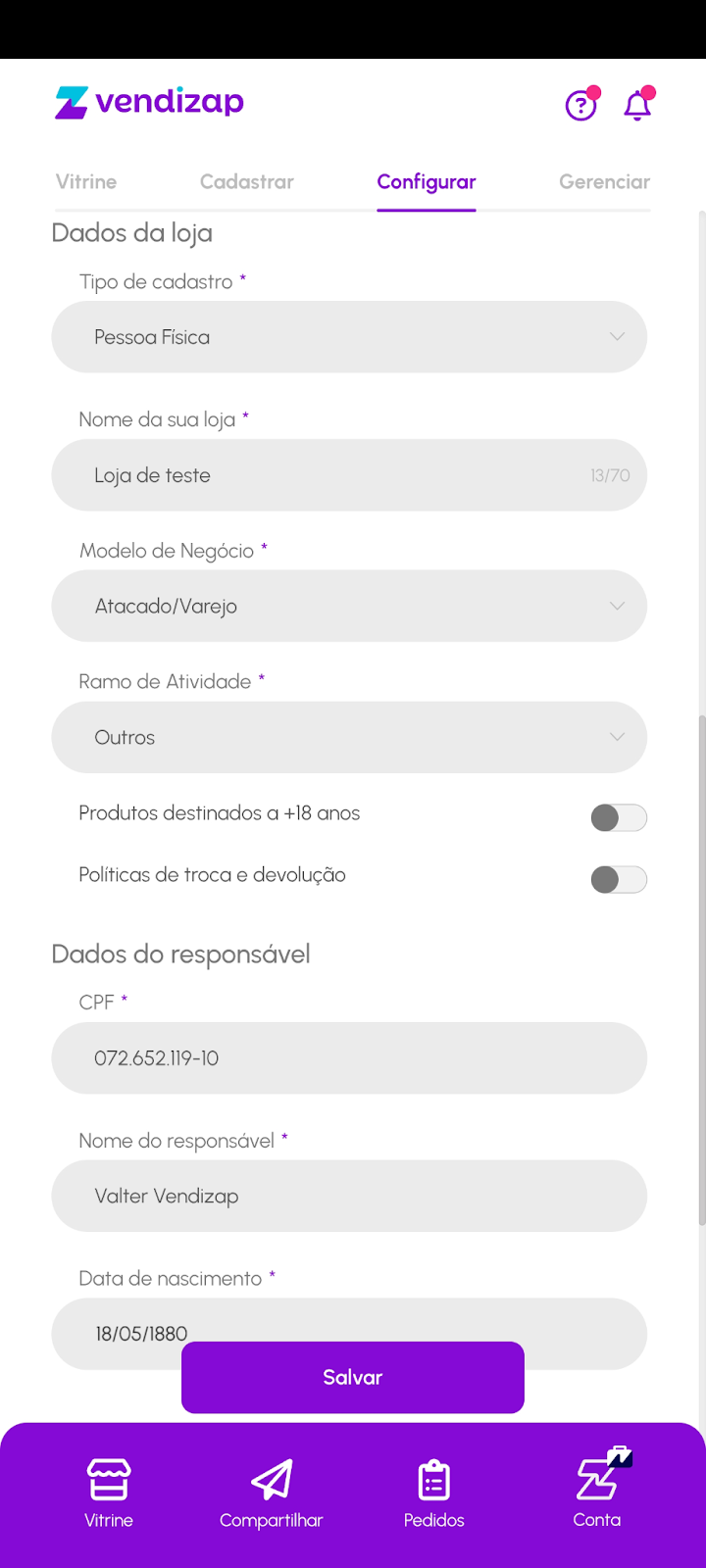
Task: Click the Vendizap logo
Action: 149,102
